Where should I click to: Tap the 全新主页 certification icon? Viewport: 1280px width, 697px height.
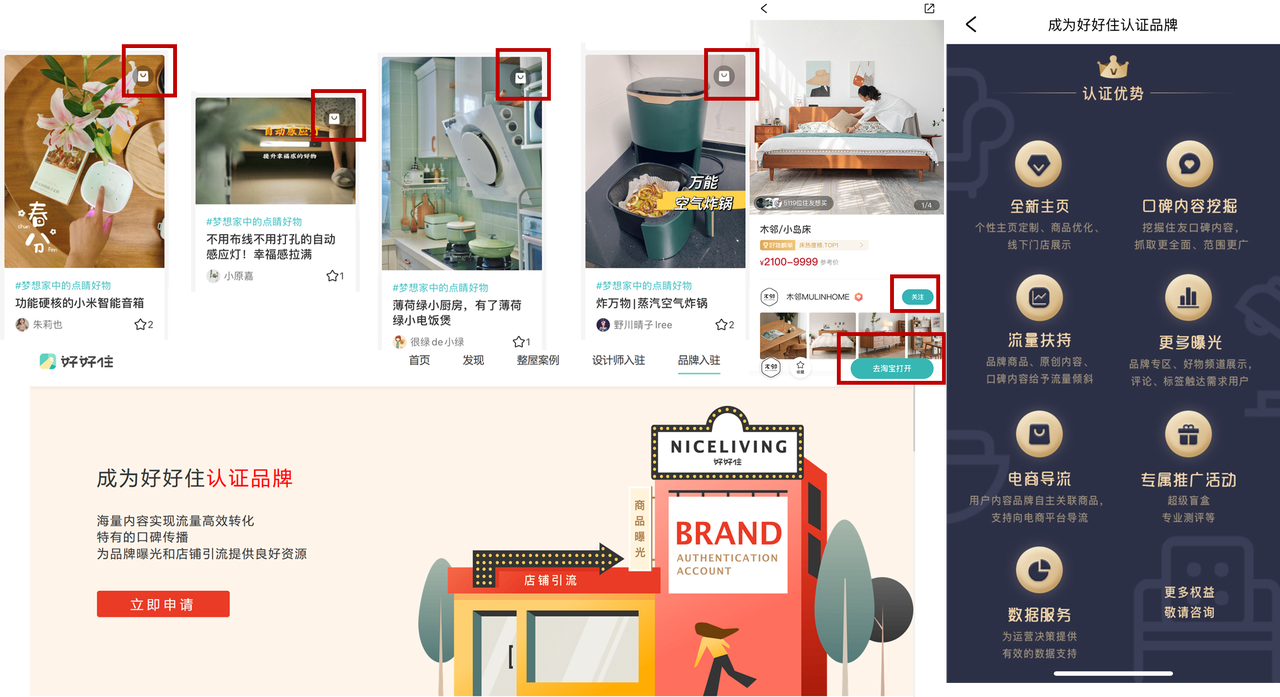[x=1039, y=163]
